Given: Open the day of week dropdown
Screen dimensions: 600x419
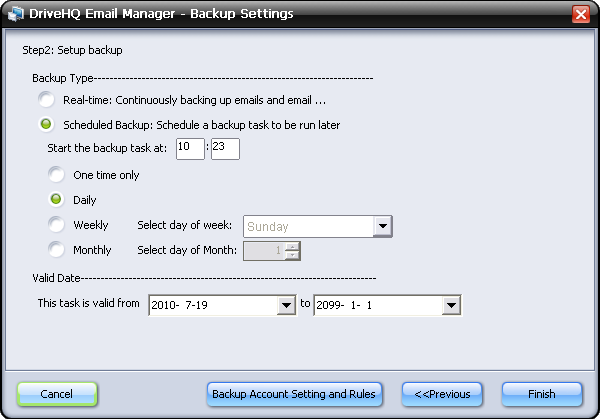Looking at the screenshot, I should coord(382,226).
